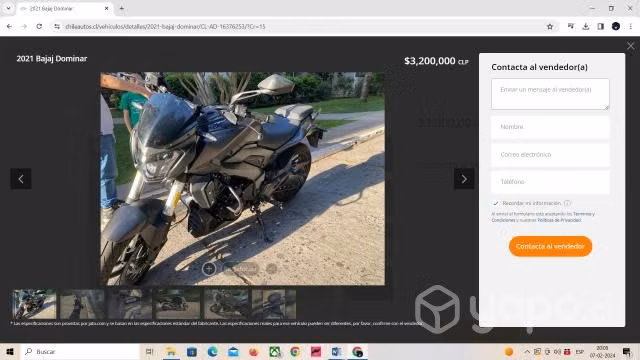640x360 pixels.
Task: Open the browser downloads icon
Action: [586, 27]
